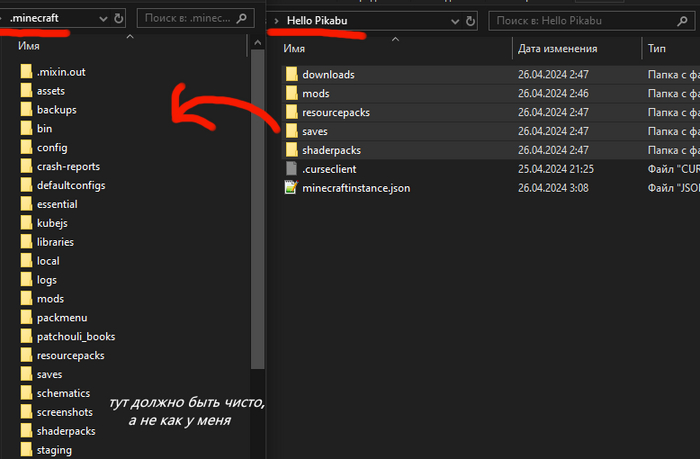Sort by Дата изменения column
Screen dimensions: 700x459
[x=558, y=49]
